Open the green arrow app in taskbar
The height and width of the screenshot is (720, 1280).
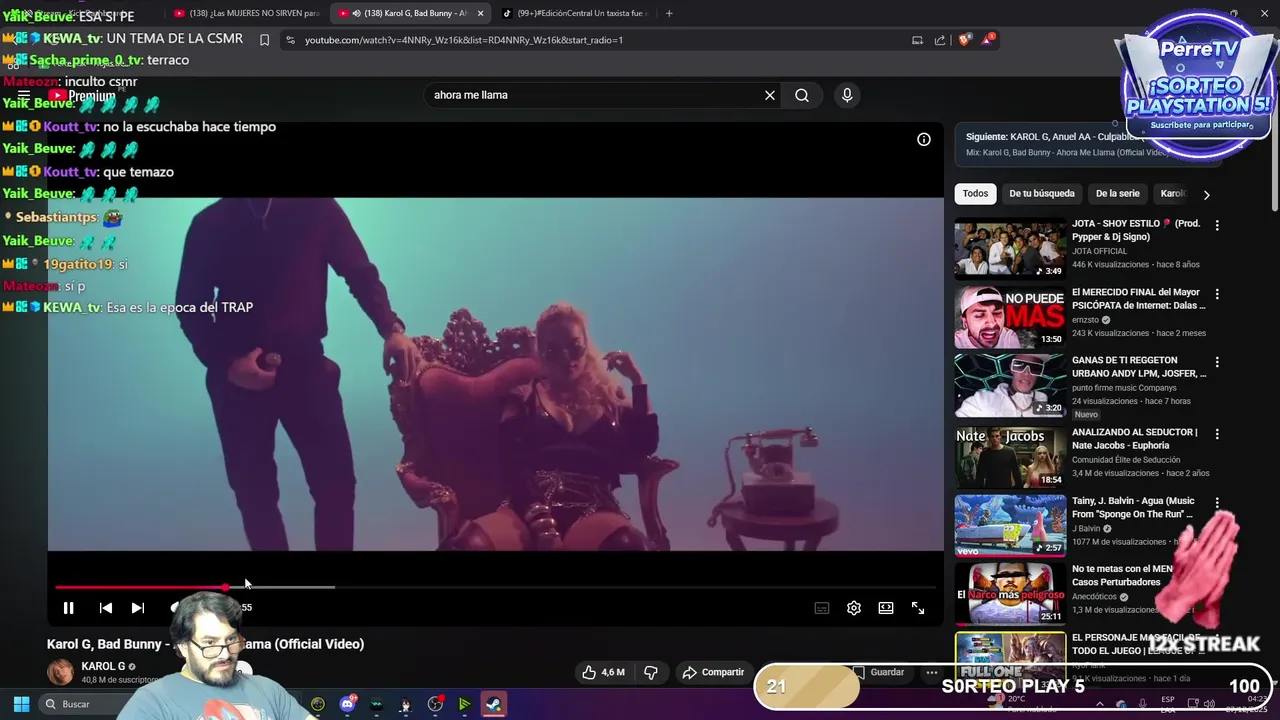point(464,704)
